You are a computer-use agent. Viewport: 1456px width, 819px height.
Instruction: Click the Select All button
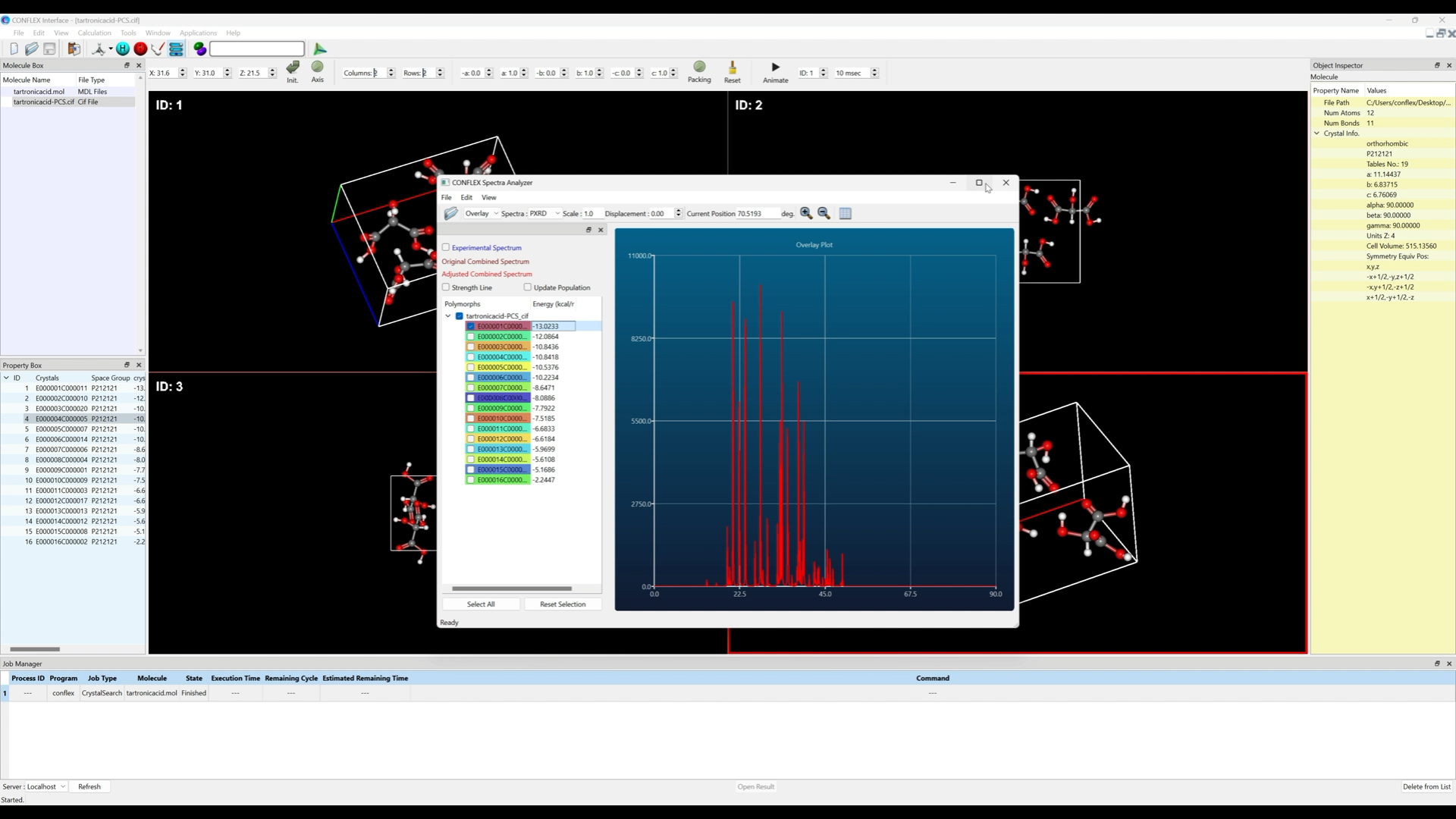point(480,604)
